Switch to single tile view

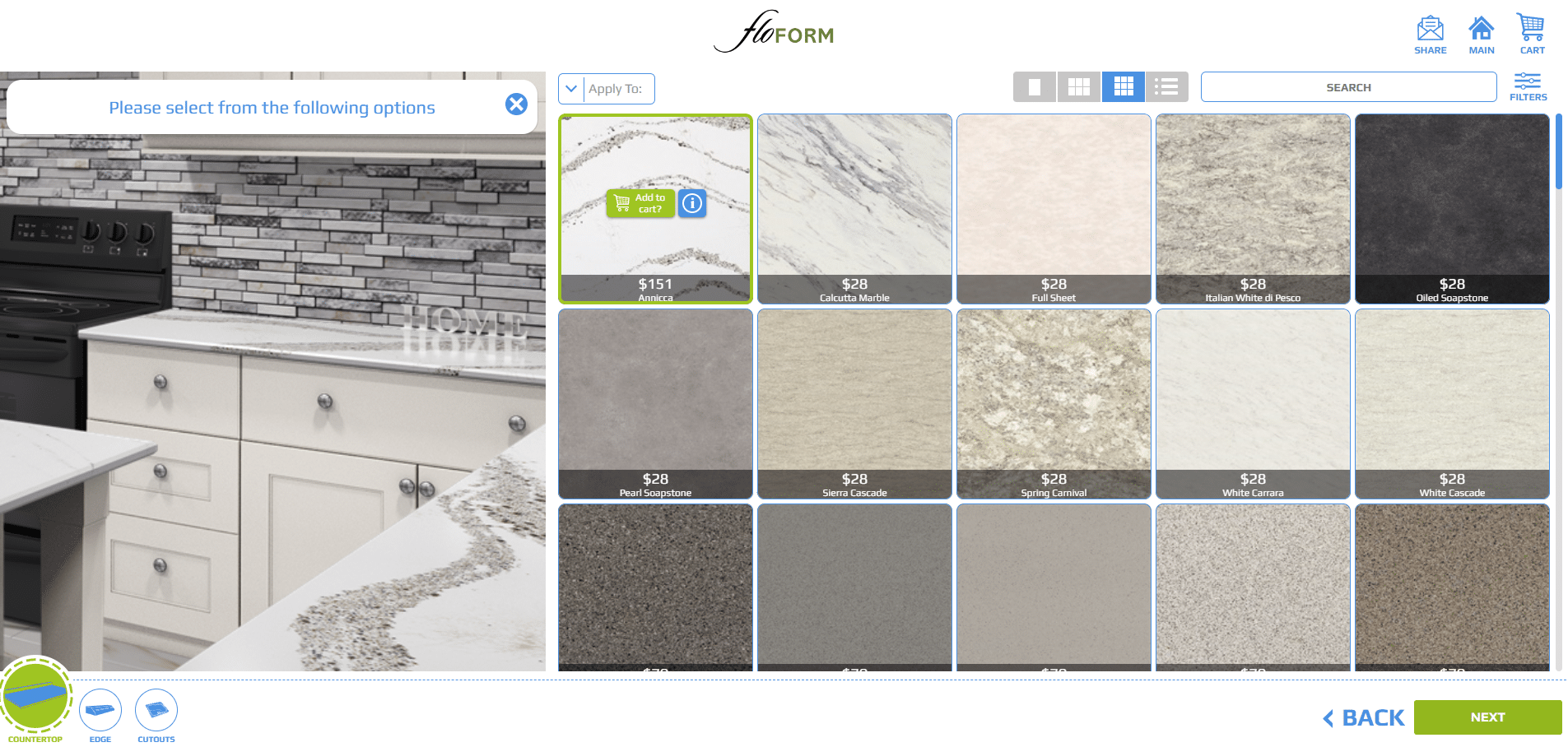1035,86
